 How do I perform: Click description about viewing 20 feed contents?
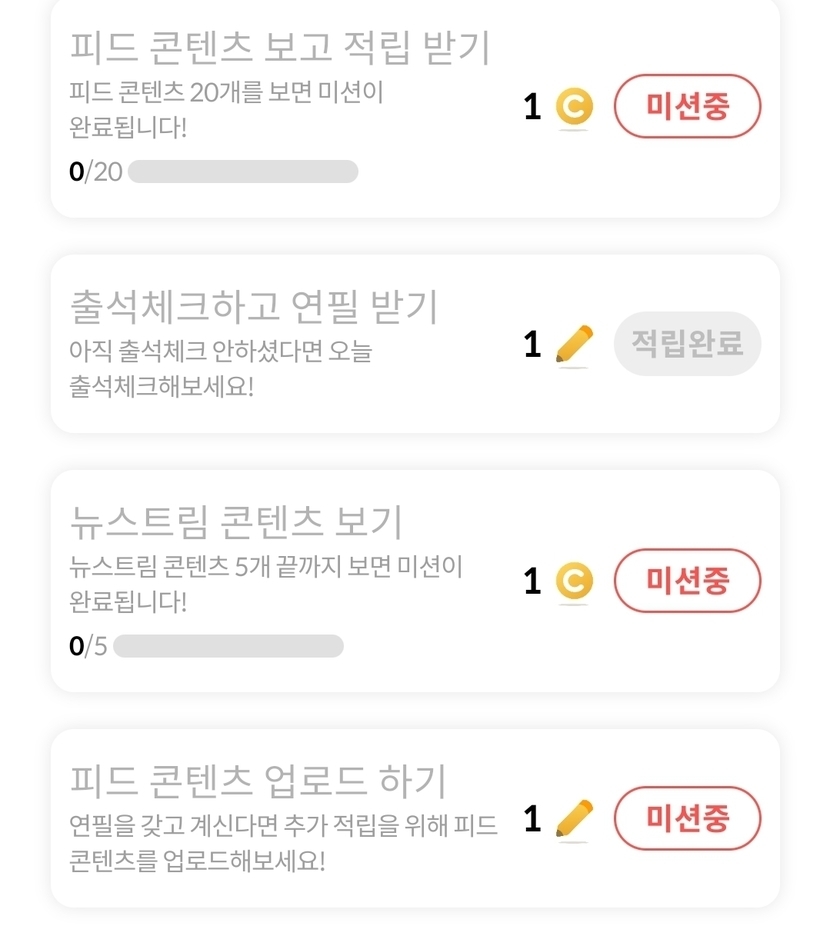click(x=226, y=110)
